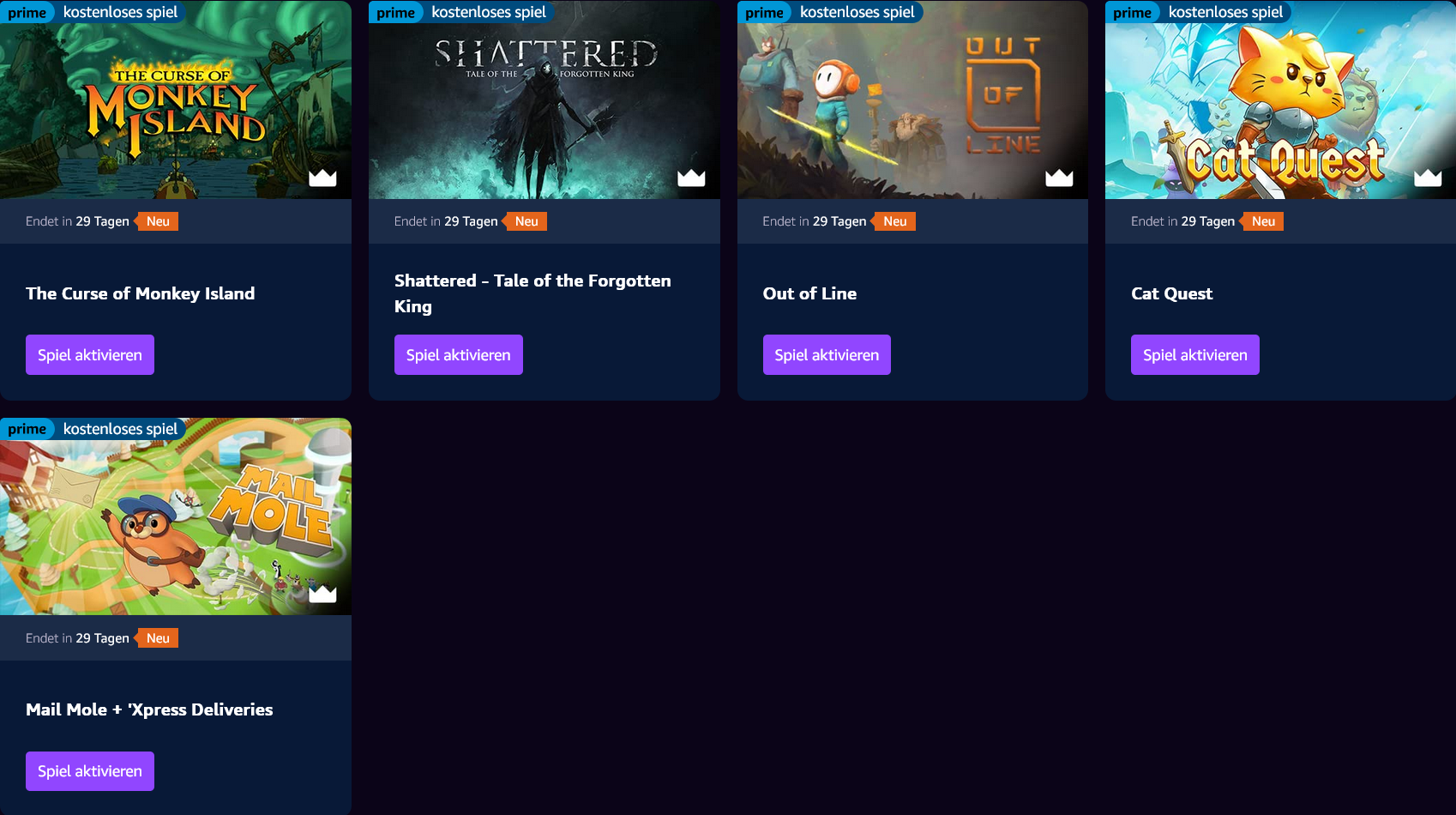The width and height of the screenshot is (1456, 815).
Task: Click crown icon on Shattered artwork
Action: pos(691,178)
